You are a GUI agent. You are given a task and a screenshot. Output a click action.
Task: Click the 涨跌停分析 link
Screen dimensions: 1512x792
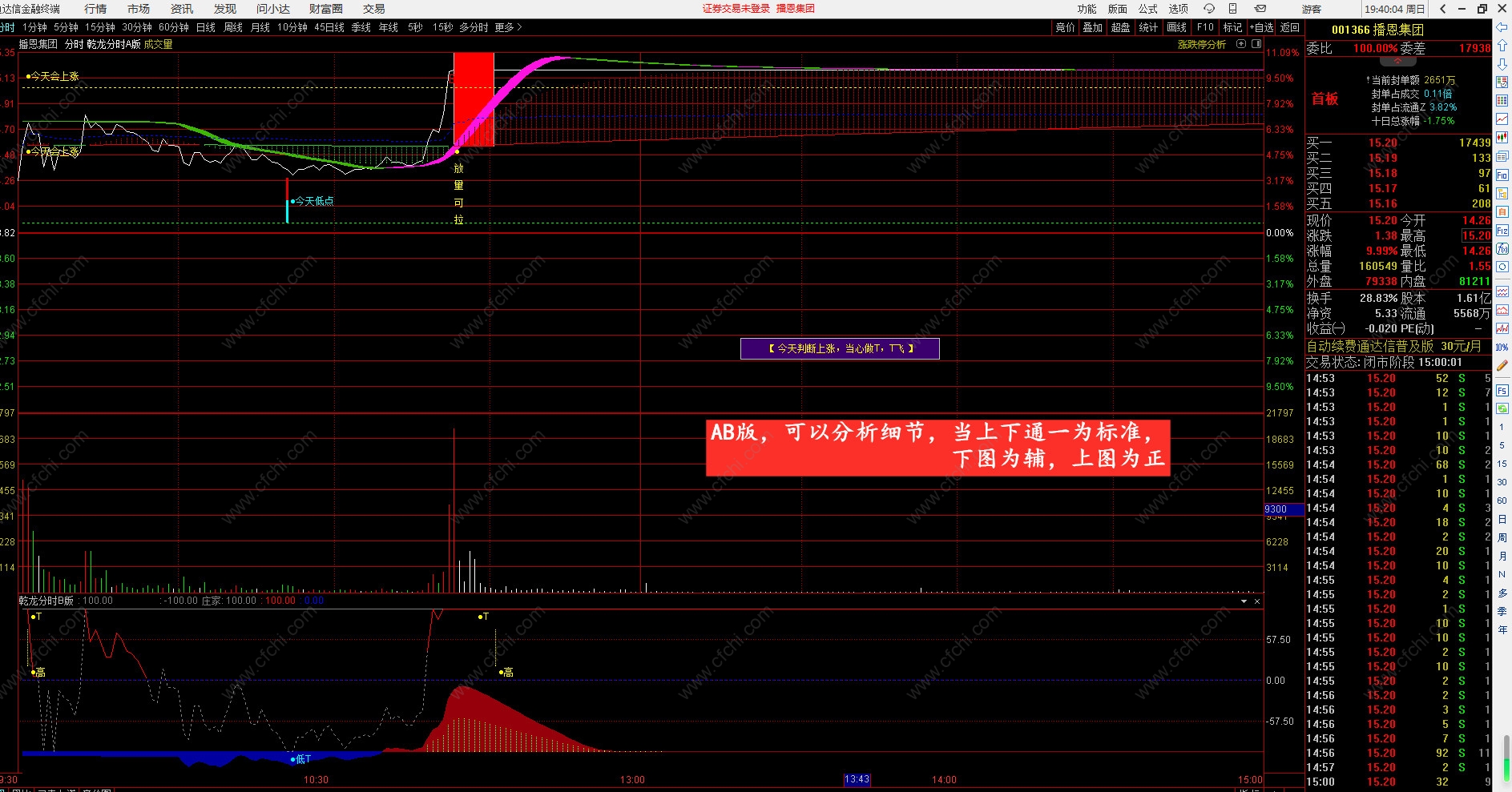[x=1202, y=44]
